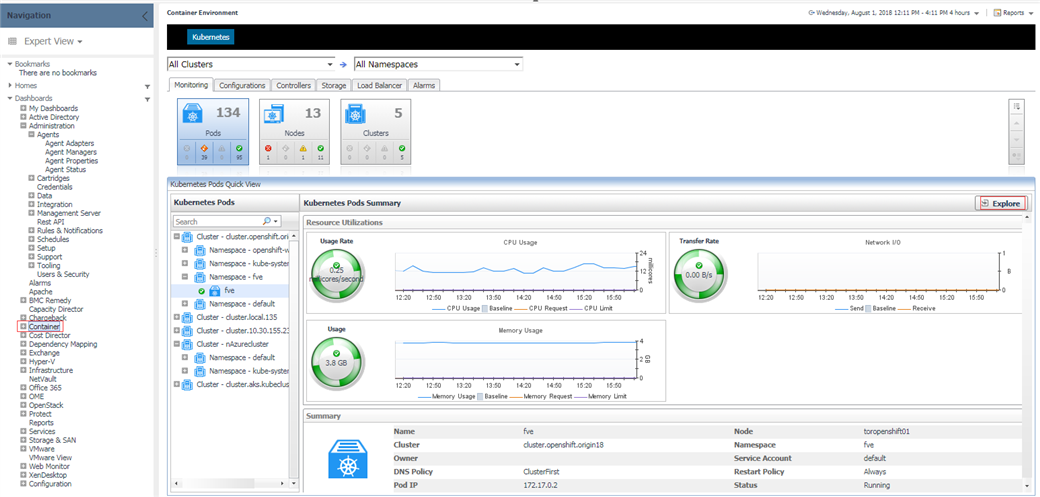
Task: Click the Kubernetes Pods search field
Action: click(x=218, y=222)
